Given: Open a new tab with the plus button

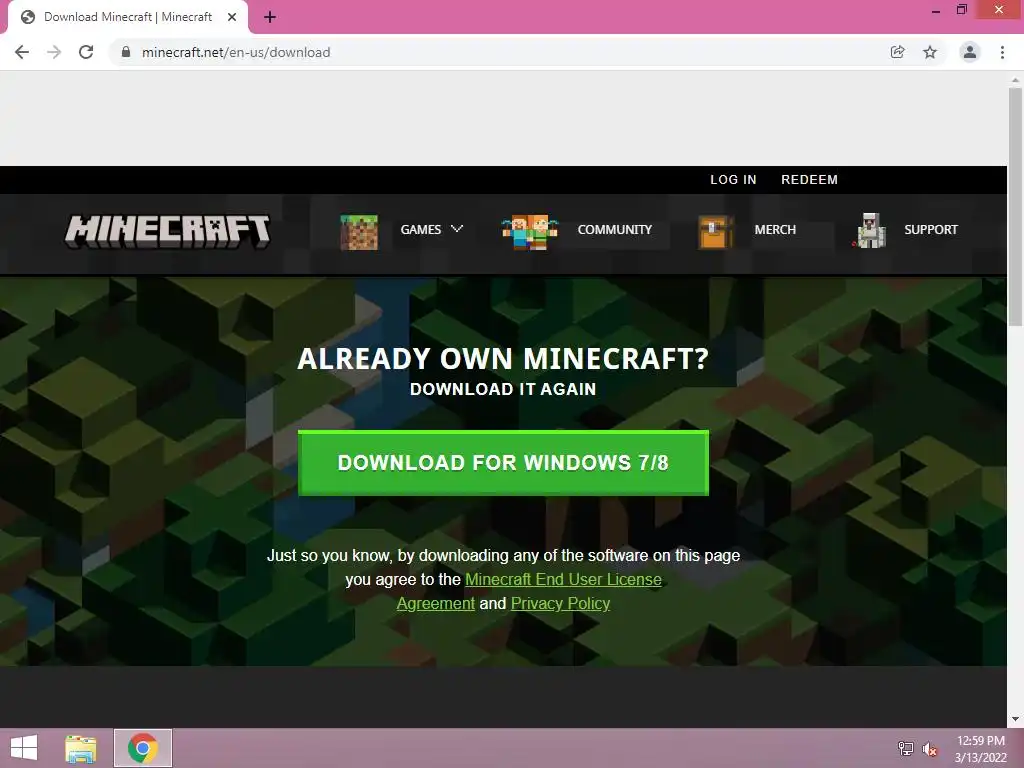Looking at the screenshot, I should tap(270, 17).
